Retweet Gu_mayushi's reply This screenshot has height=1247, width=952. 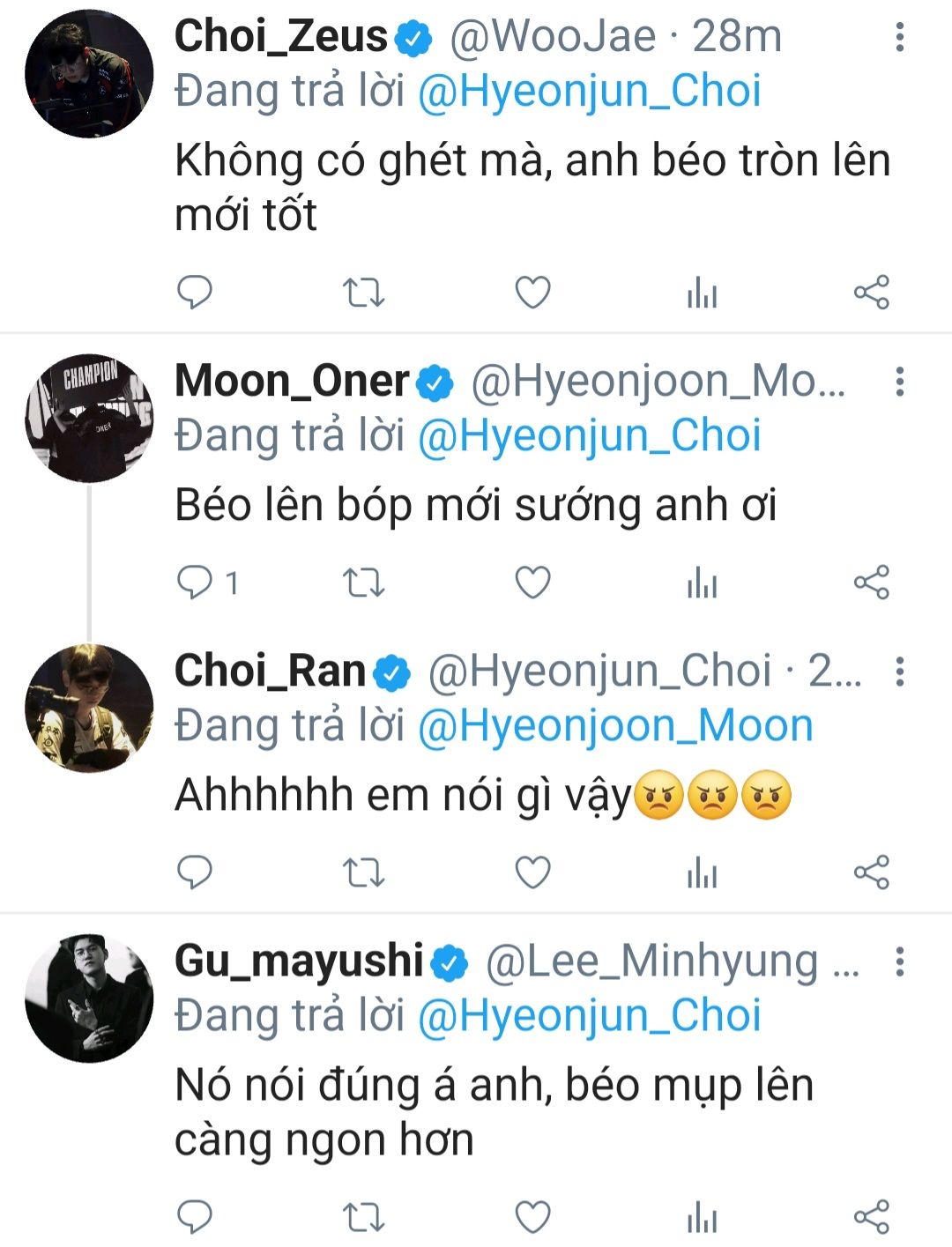click(363, 1217)
